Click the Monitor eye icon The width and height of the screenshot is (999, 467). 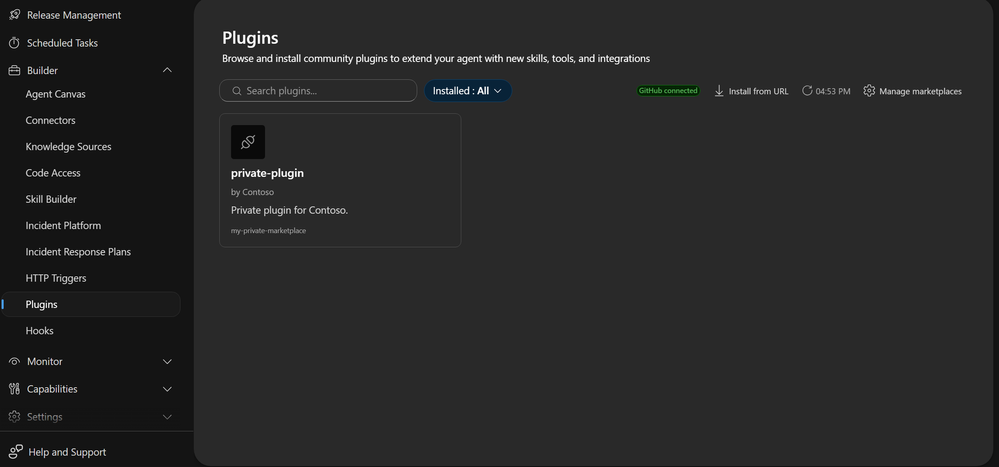14,361
